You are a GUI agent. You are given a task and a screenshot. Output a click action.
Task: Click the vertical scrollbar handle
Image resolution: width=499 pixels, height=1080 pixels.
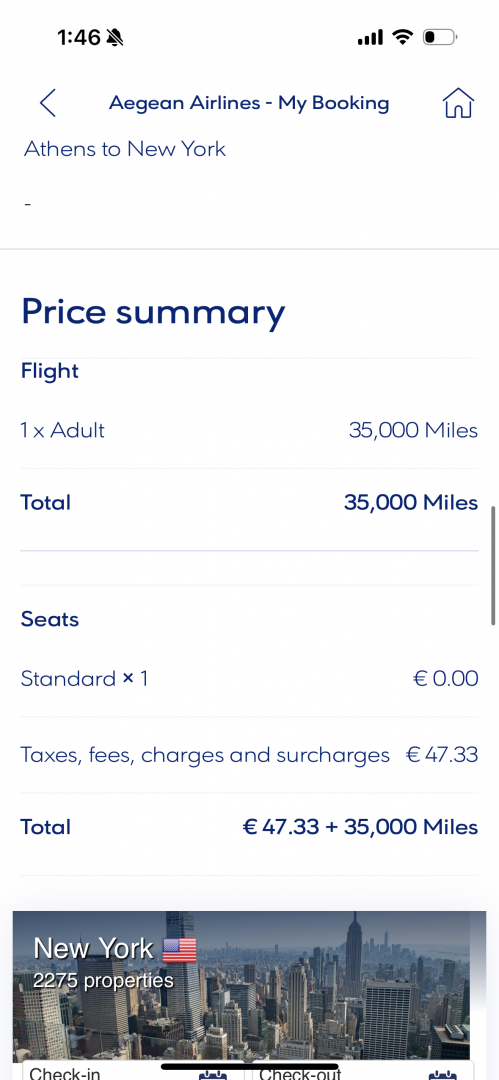click(493, 565)
